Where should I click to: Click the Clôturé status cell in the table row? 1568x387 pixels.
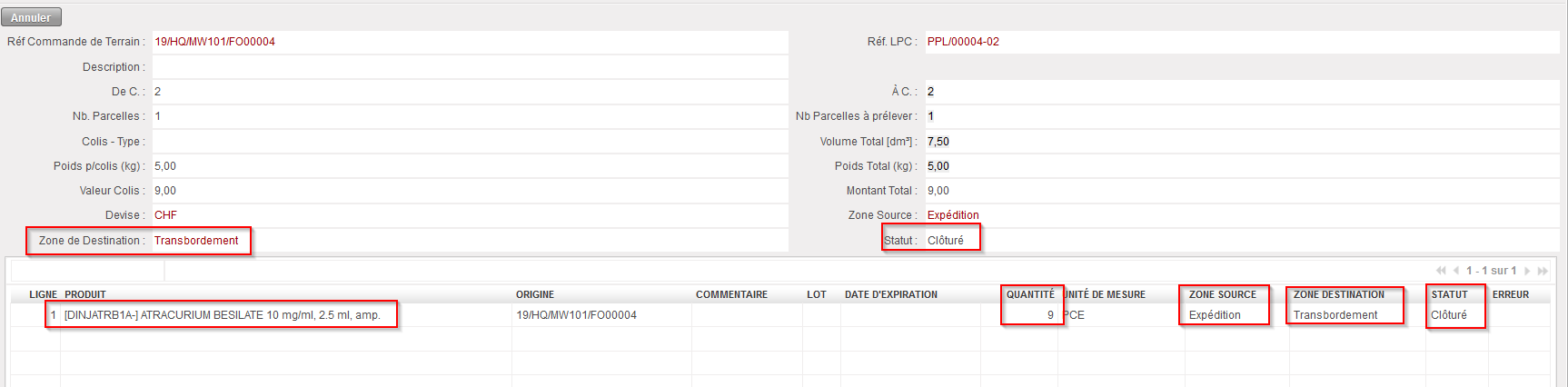[x=1448, y=315]
